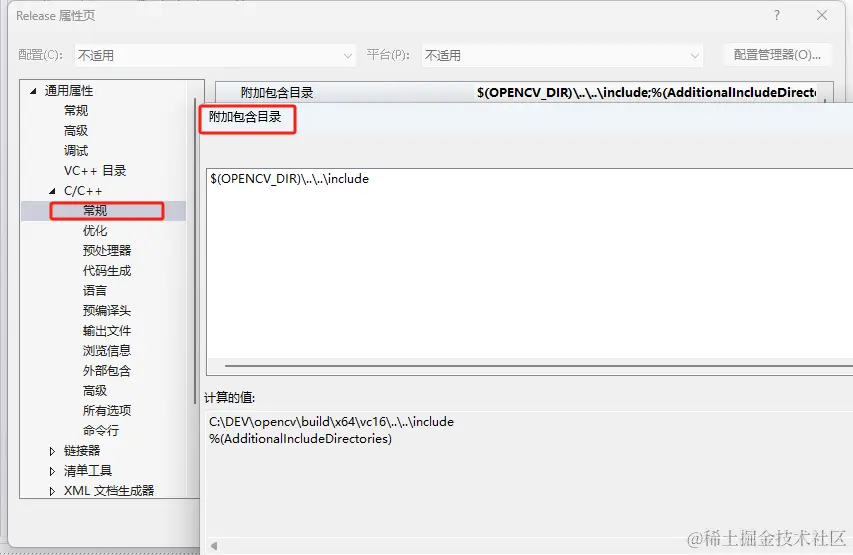Open the 平台(P) dropdown

pyautogui.click(x=562, y=56)
